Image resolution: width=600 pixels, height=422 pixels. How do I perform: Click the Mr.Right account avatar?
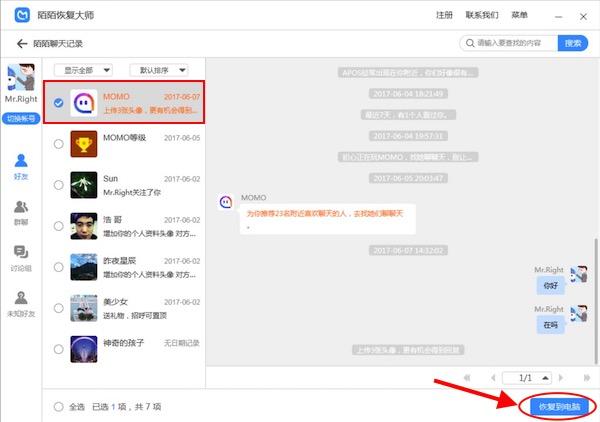[x=21, y=77]
